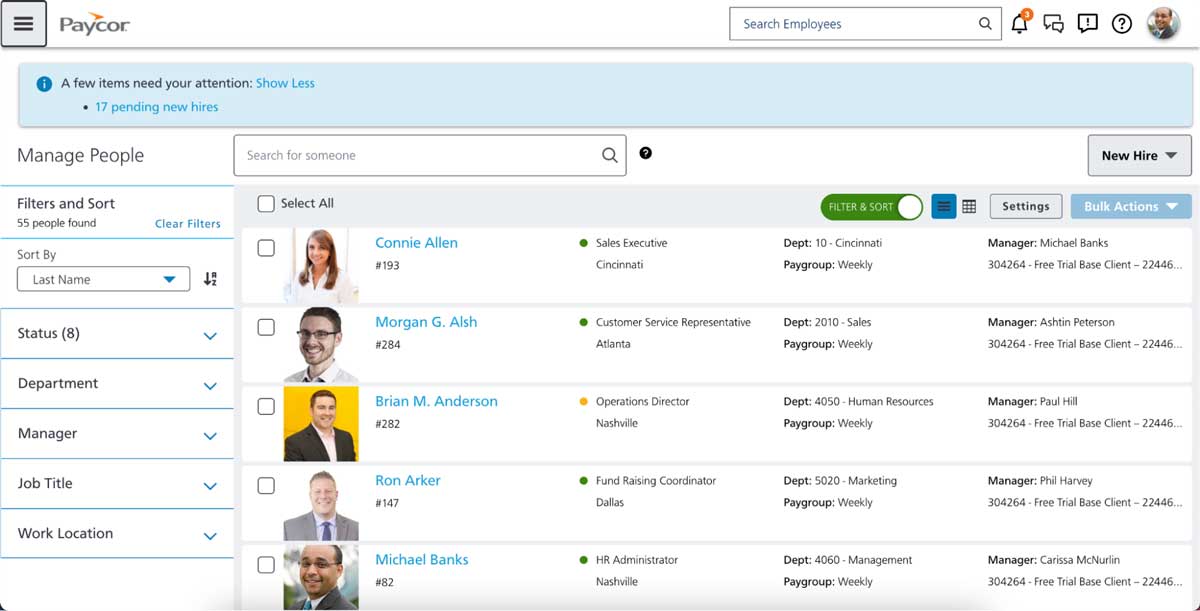This screenshot has width=1200, height=611.
Task: Open the Sort By Last Name dropdown
Action: tap(102, 279)
